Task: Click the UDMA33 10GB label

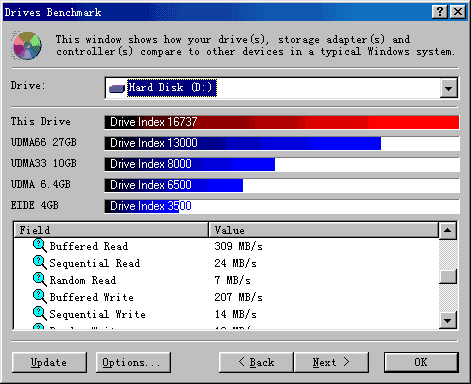Action: [x=44, y=163]
